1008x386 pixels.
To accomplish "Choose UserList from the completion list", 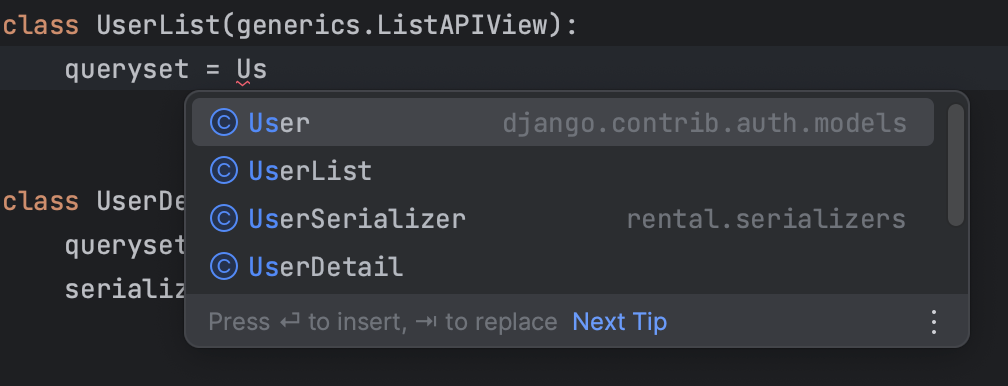I will tap(562, 170).
